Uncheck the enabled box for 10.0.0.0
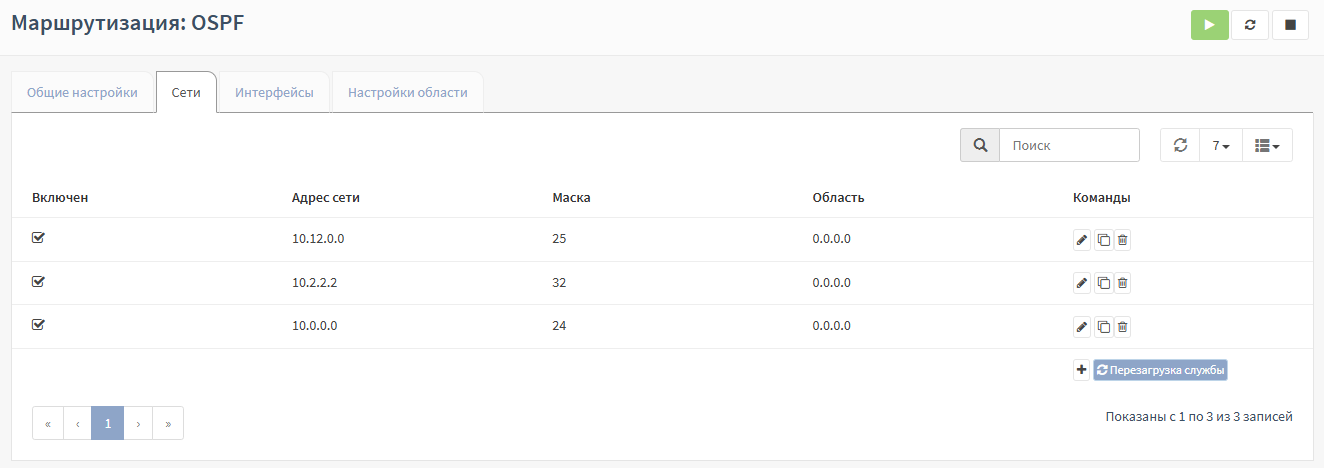Viewport: 1324px width, 468px height. coord(39,325)
